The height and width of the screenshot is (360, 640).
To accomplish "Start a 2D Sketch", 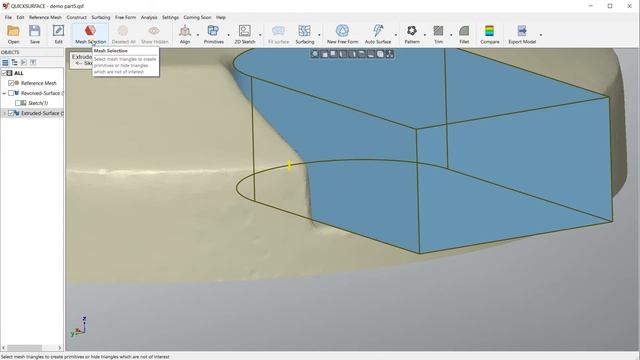I will pos(245,34).
